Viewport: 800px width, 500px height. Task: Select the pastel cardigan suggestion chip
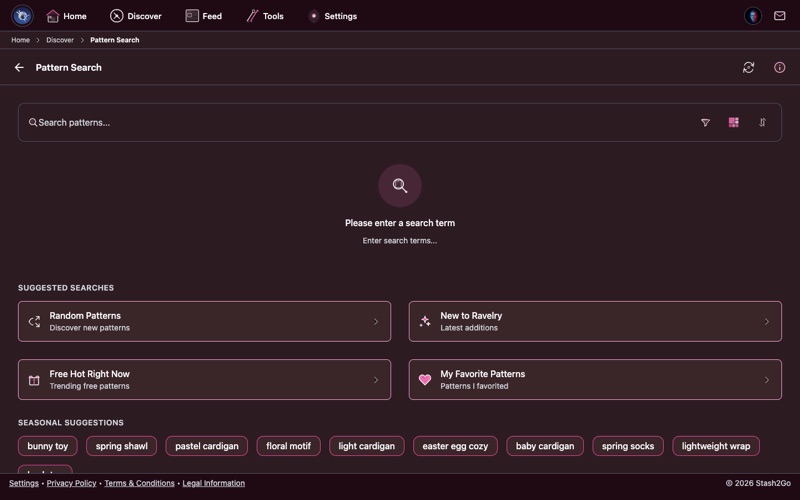206,446
